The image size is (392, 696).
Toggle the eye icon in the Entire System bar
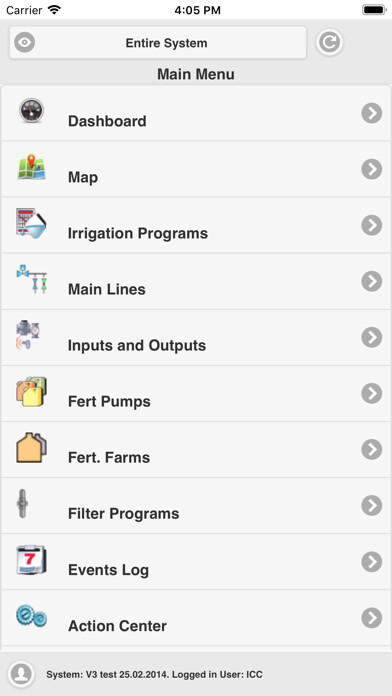24,43
